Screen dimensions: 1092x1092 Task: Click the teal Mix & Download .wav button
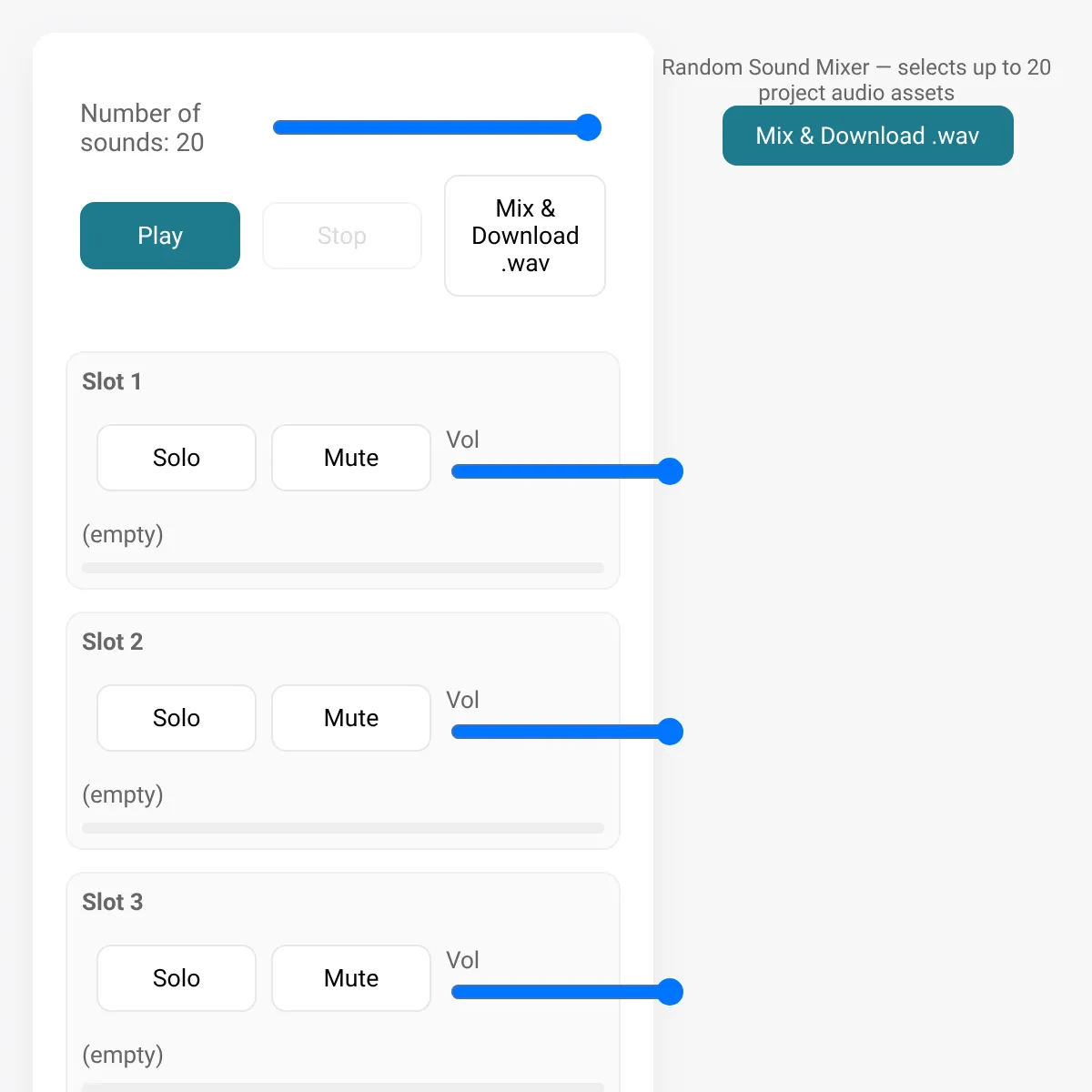point(868,136)
